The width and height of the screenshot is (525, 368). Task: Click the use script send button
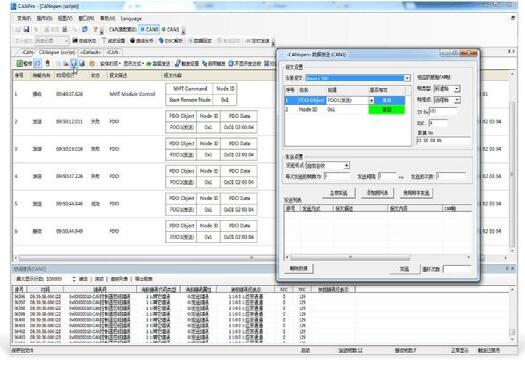point(416,193)
